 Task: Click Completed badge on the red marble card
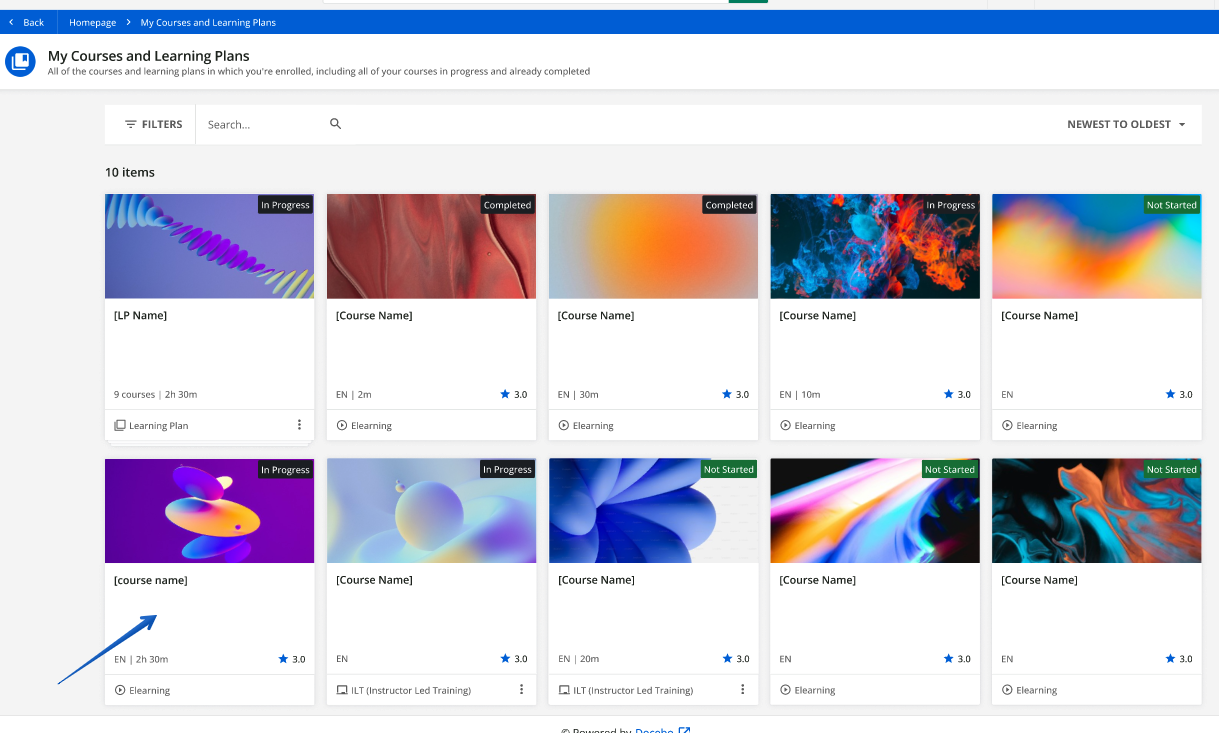coord(508,205)
